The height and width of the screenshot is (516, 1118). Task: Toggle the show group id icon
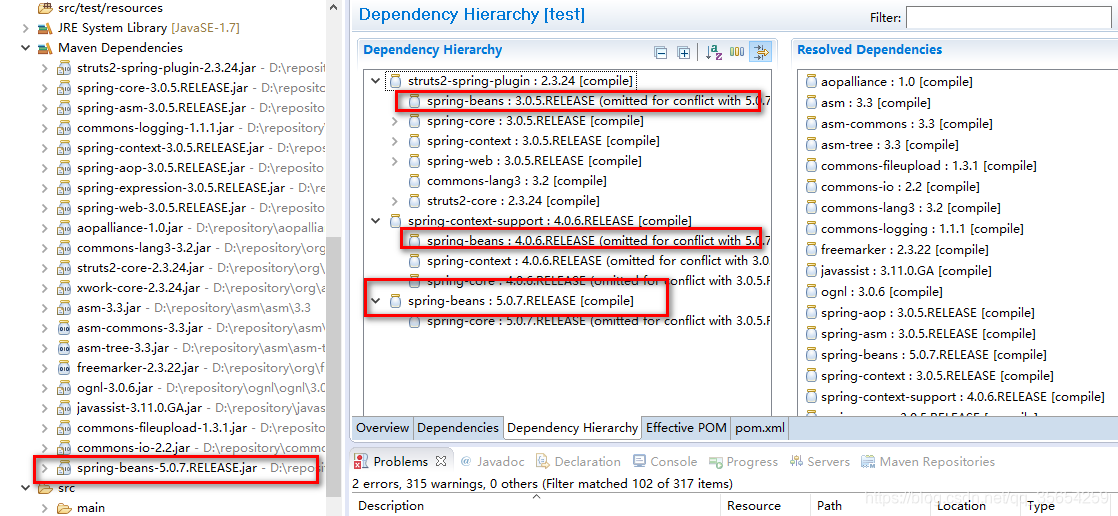(x=737, y=52)
